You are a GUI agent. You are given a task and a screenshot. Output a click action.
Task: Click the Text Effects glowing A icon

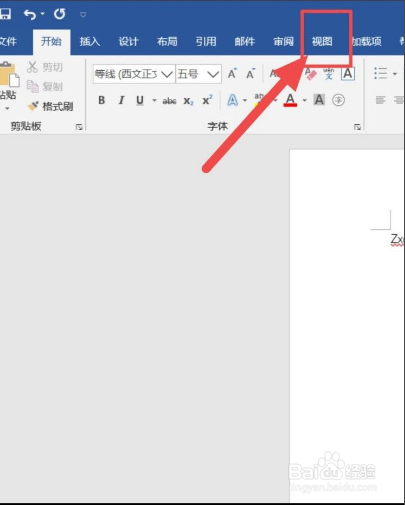233,100
